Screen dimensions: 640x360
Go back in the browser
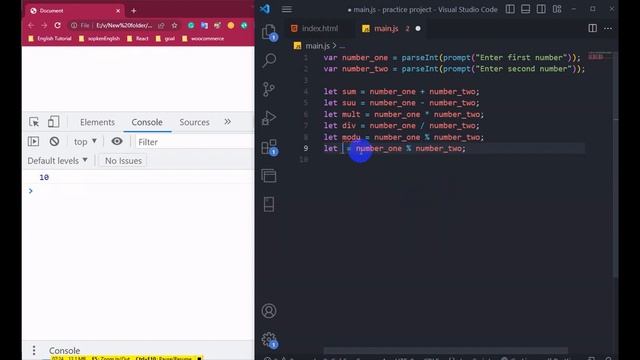[31, 25]
